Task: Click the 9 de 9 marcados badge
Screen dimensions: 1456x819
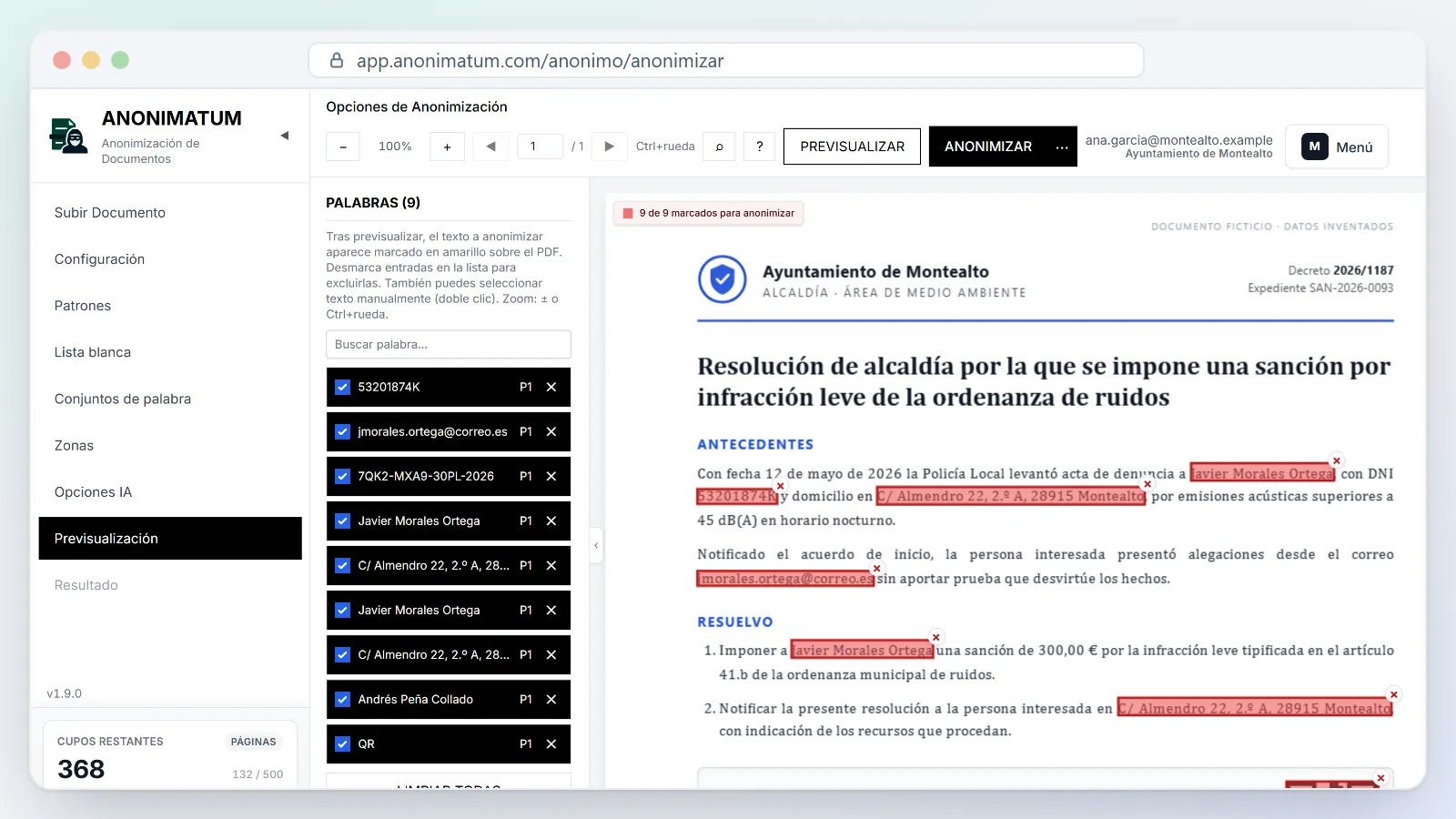Action: click(708, 213)
